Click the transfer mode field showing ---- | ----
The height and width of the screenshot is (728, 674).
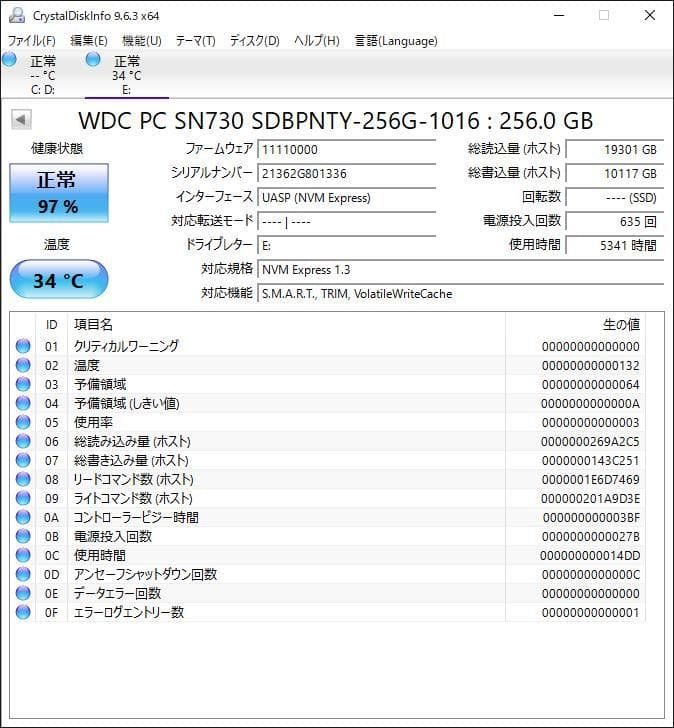pyautogui.click(x=346, y=222)
